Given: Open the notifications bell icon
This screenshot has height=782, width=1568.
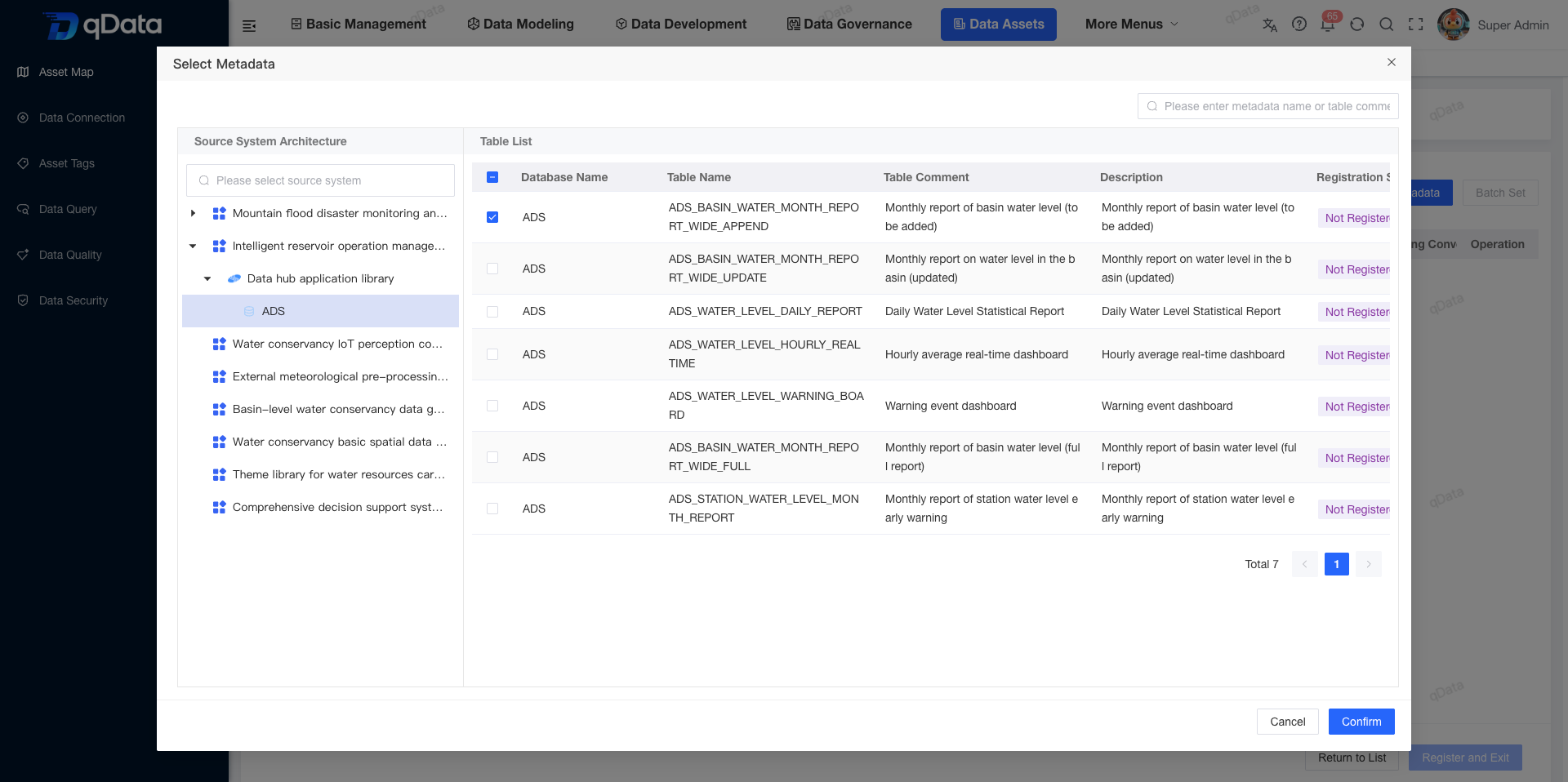Looking at the screenshot, I should point(1328,24).
